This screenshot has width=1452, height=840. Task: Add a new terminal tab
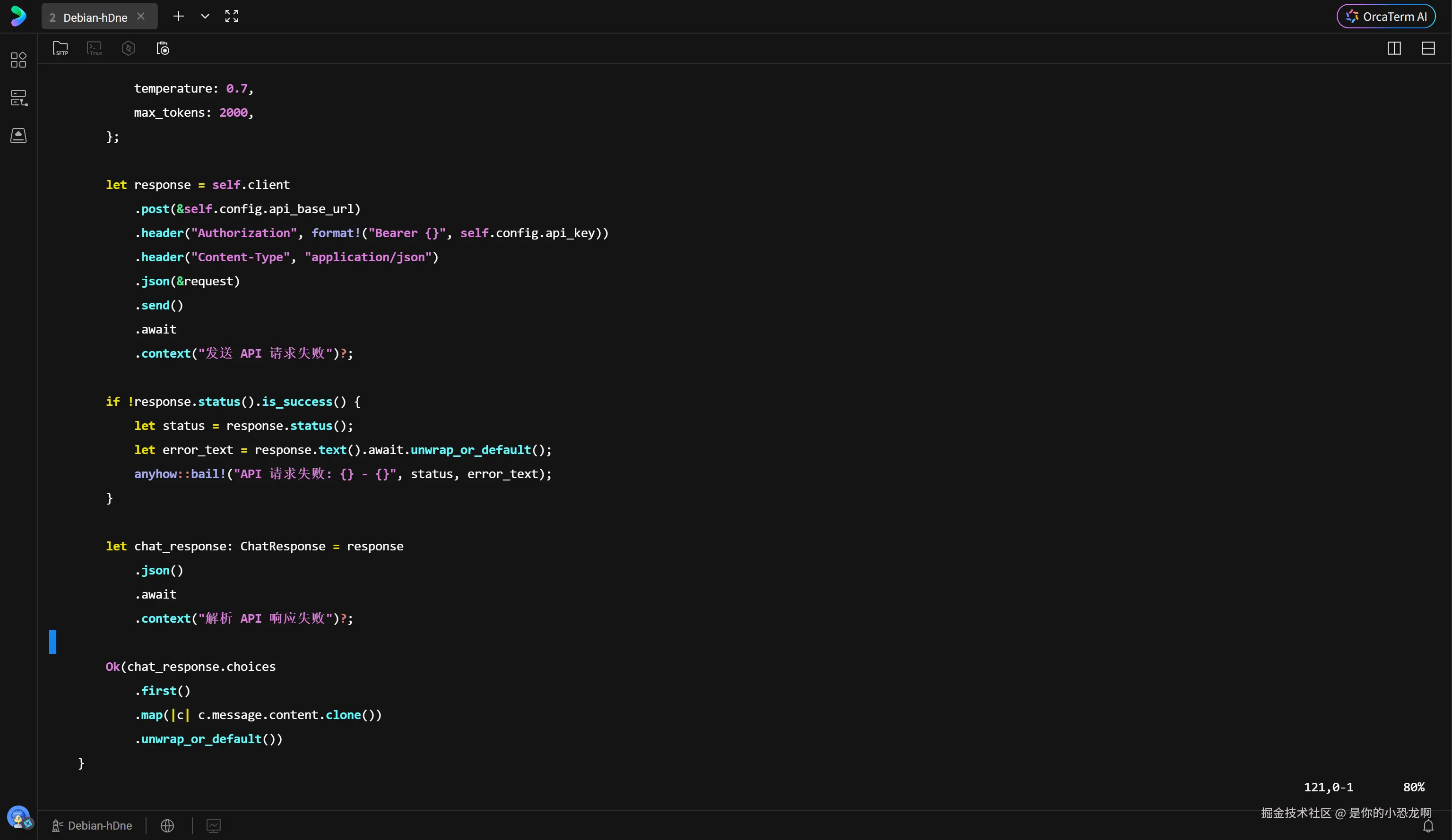click(179, 16)
